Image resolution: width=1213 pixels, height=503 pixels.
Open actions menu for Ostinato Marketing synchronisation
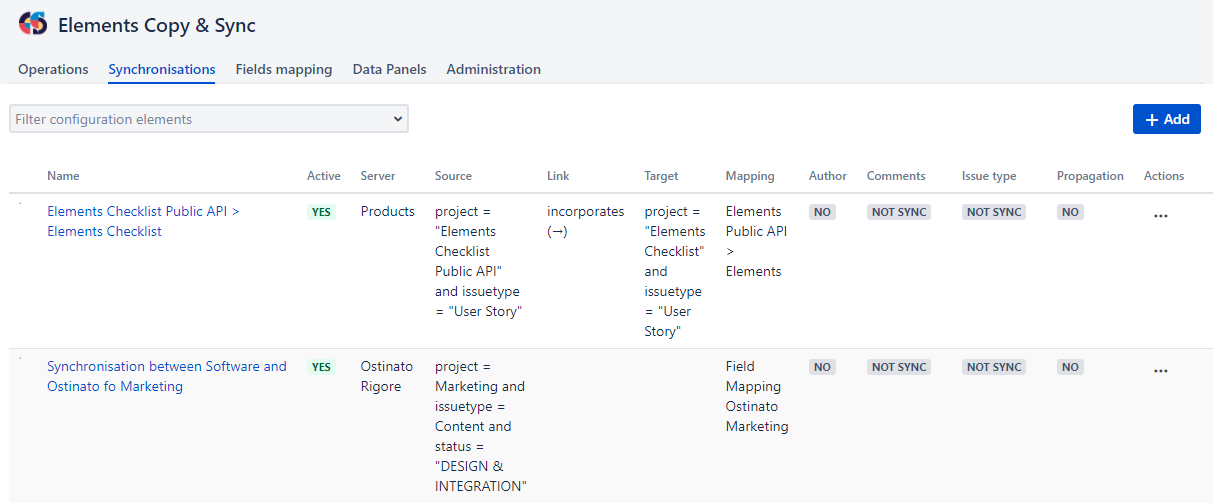pyautogui.click(x=1160, y=370)
